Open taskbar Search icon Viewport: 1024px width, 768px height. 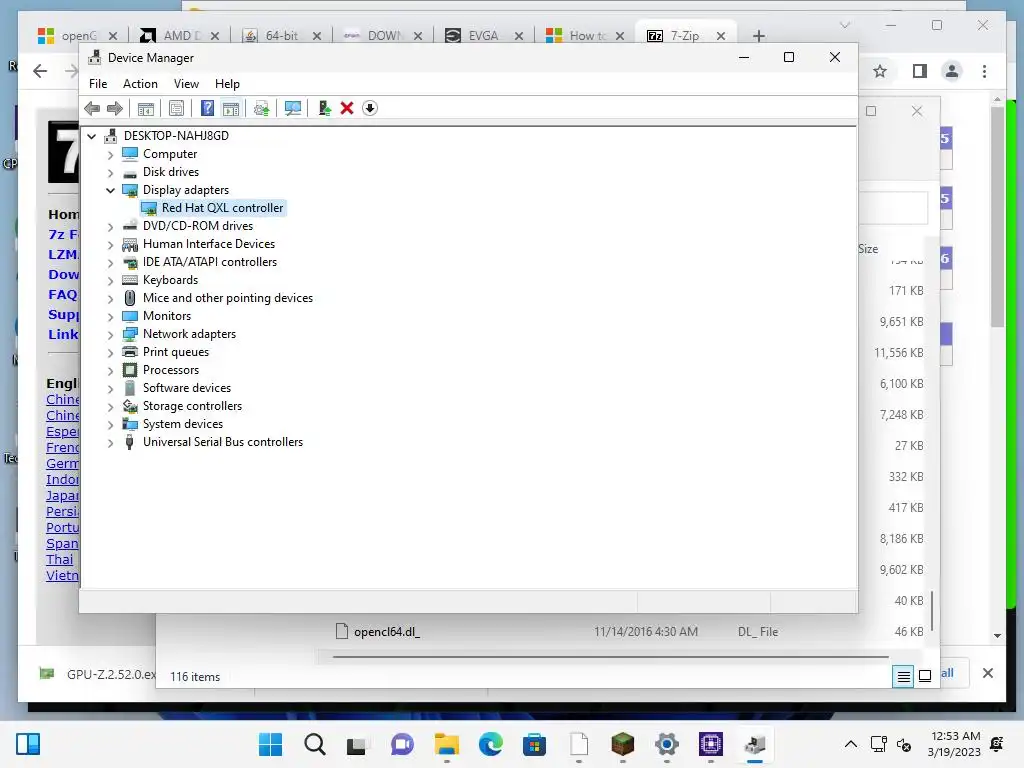(315, 744)
